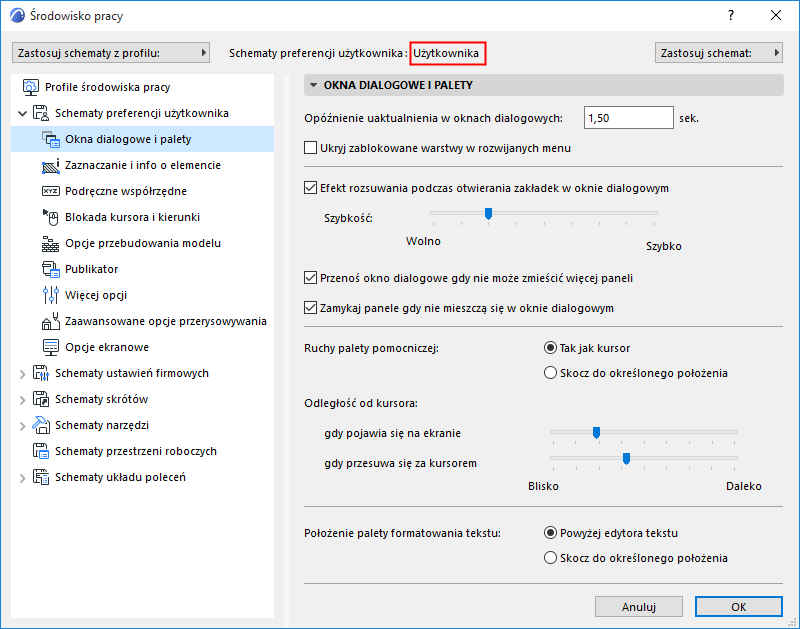The image size is (800, 629).
Task: Confirm with the OK button
Action: click(x=738, y=607)
